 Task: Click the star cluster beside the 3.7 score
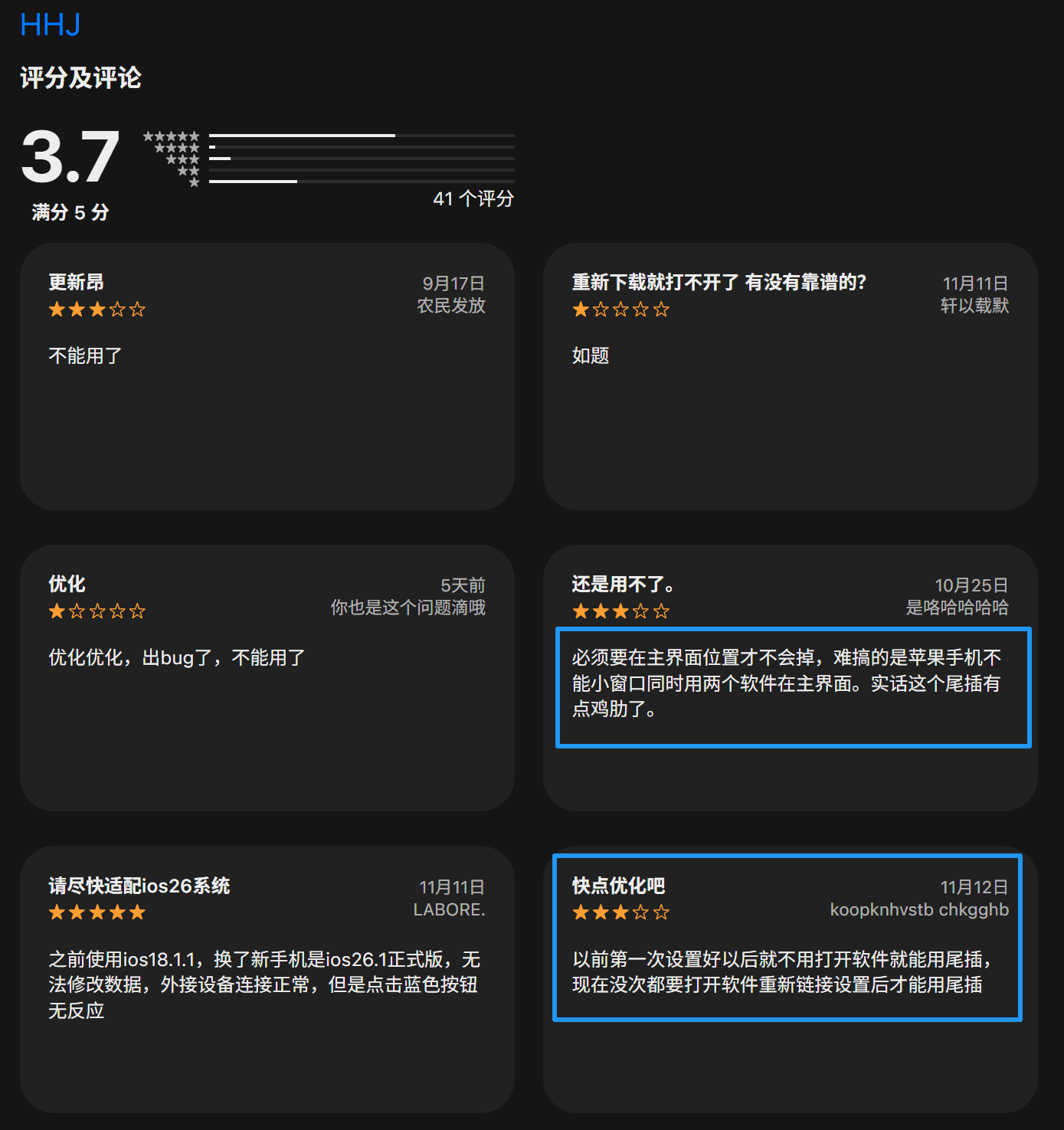pyautogui.click(x=170, y=157)
